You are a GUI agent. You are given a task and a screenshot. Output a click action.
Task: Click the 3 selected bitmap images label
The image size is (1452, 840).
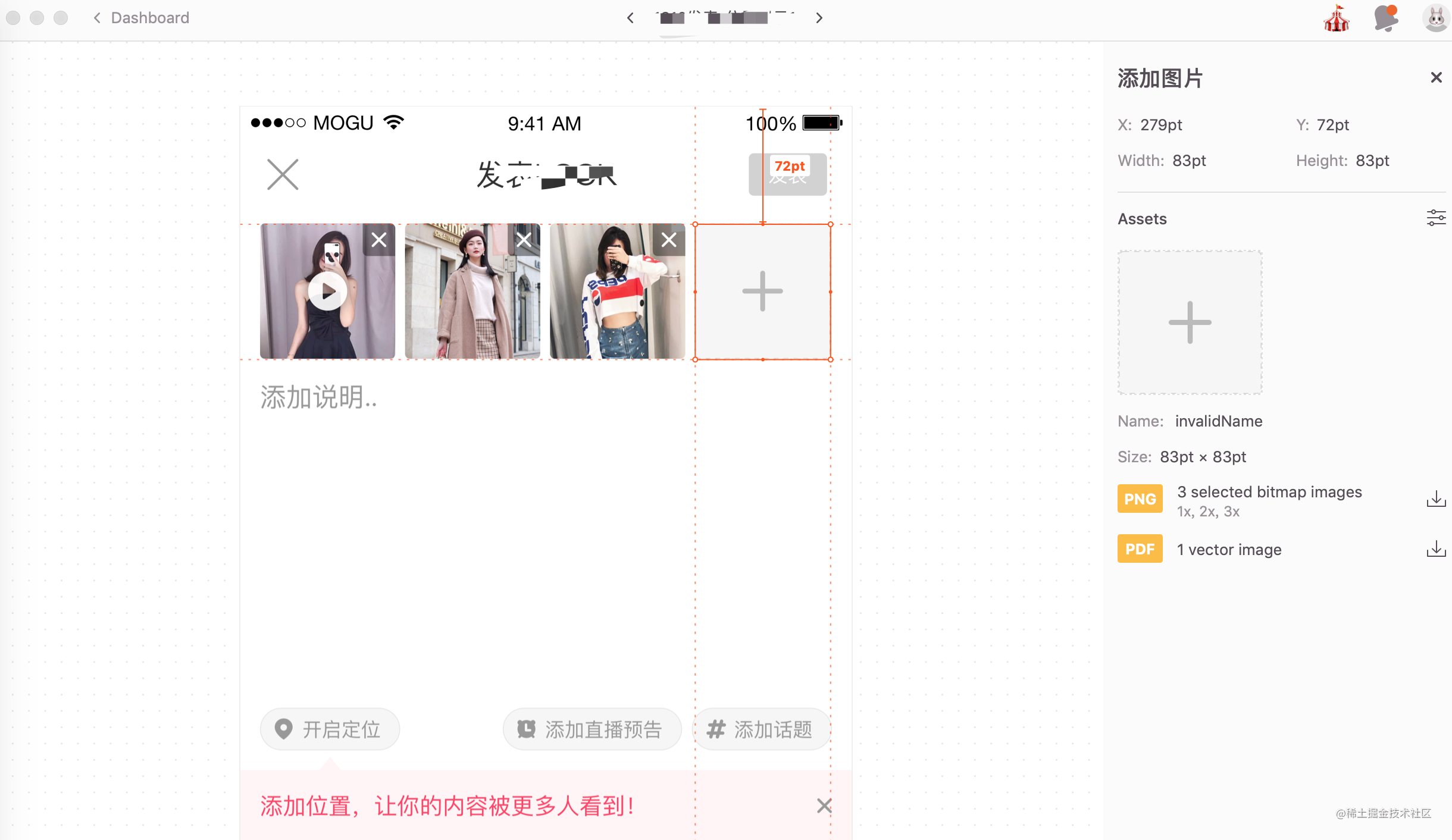click(x=1269, y=492)
